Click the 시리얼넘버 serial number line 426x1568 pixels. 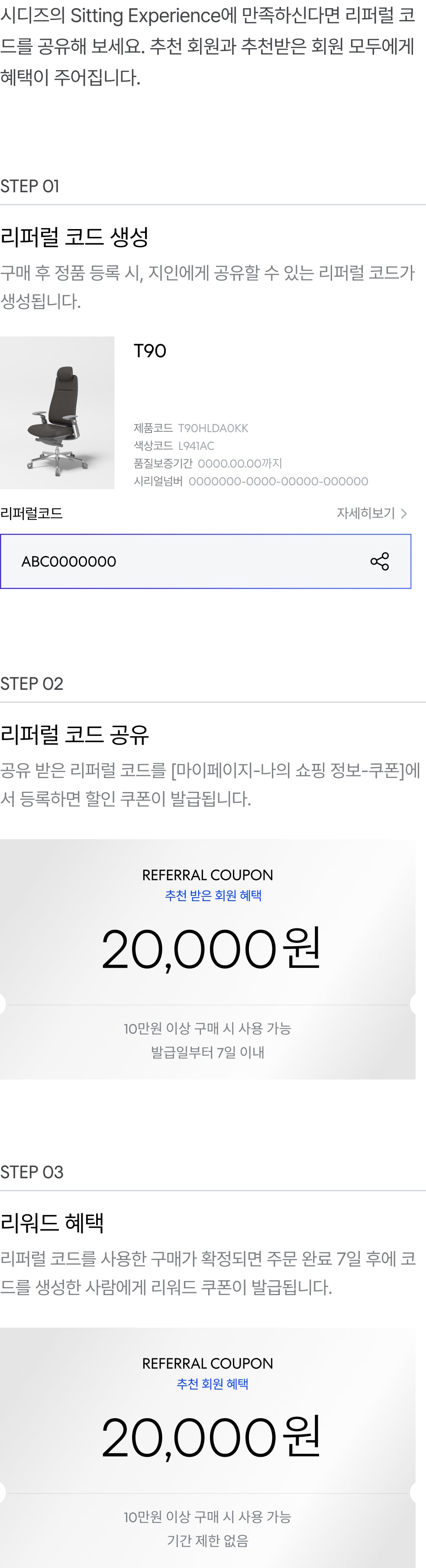click(x=251, y=482)
